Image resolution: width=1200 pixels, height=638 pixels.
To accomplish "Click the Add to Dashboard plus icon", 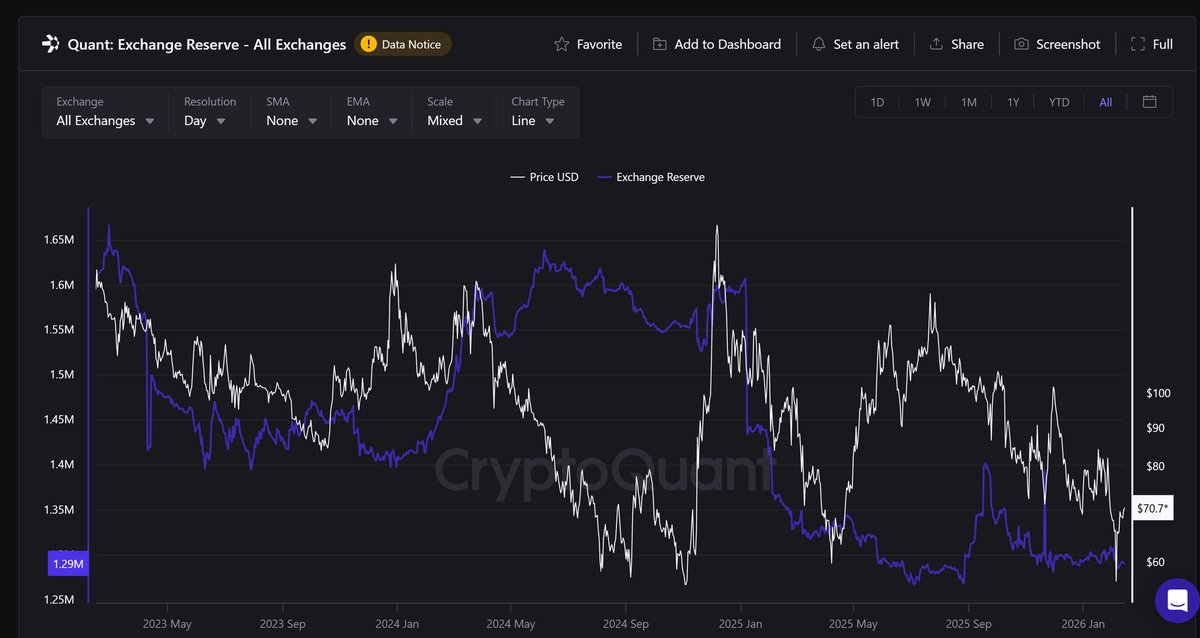I will point(660,44).
